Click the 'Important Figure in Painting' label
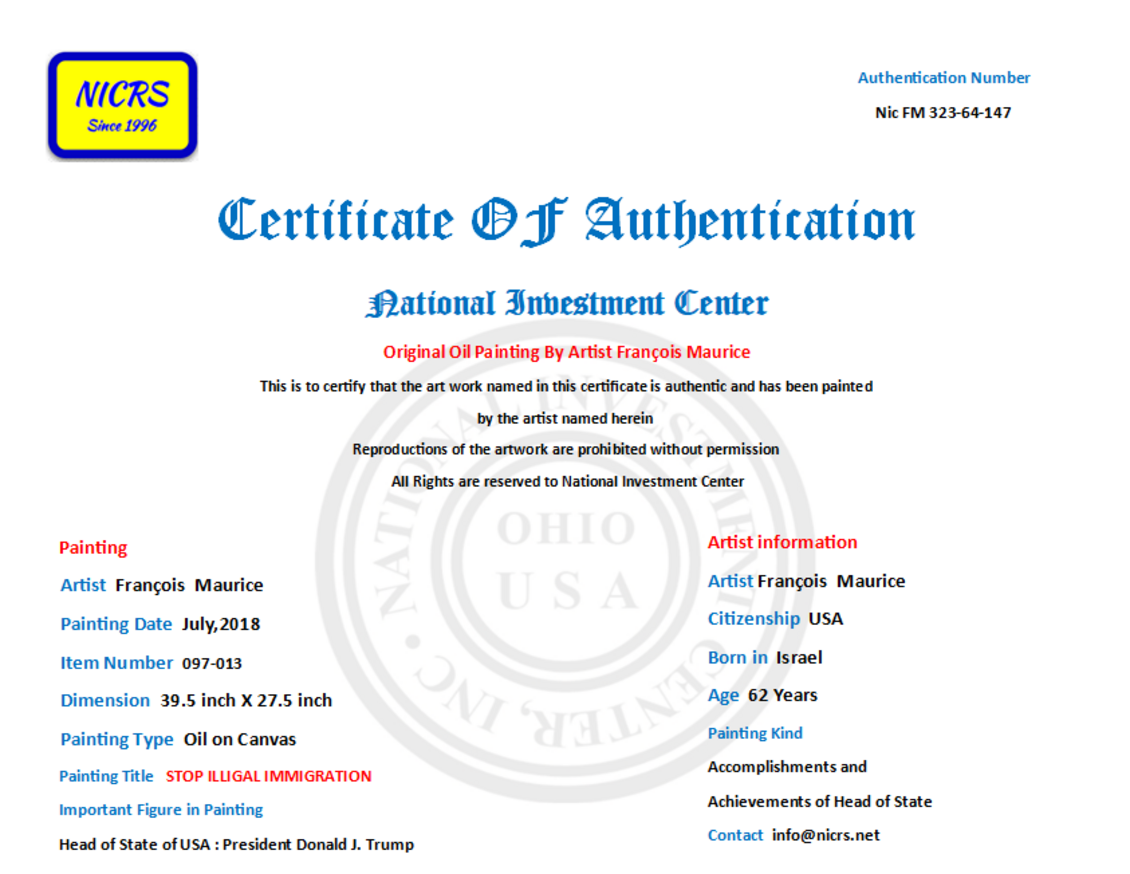Viewport: 1130px width, 874px height. pos(161,810)
